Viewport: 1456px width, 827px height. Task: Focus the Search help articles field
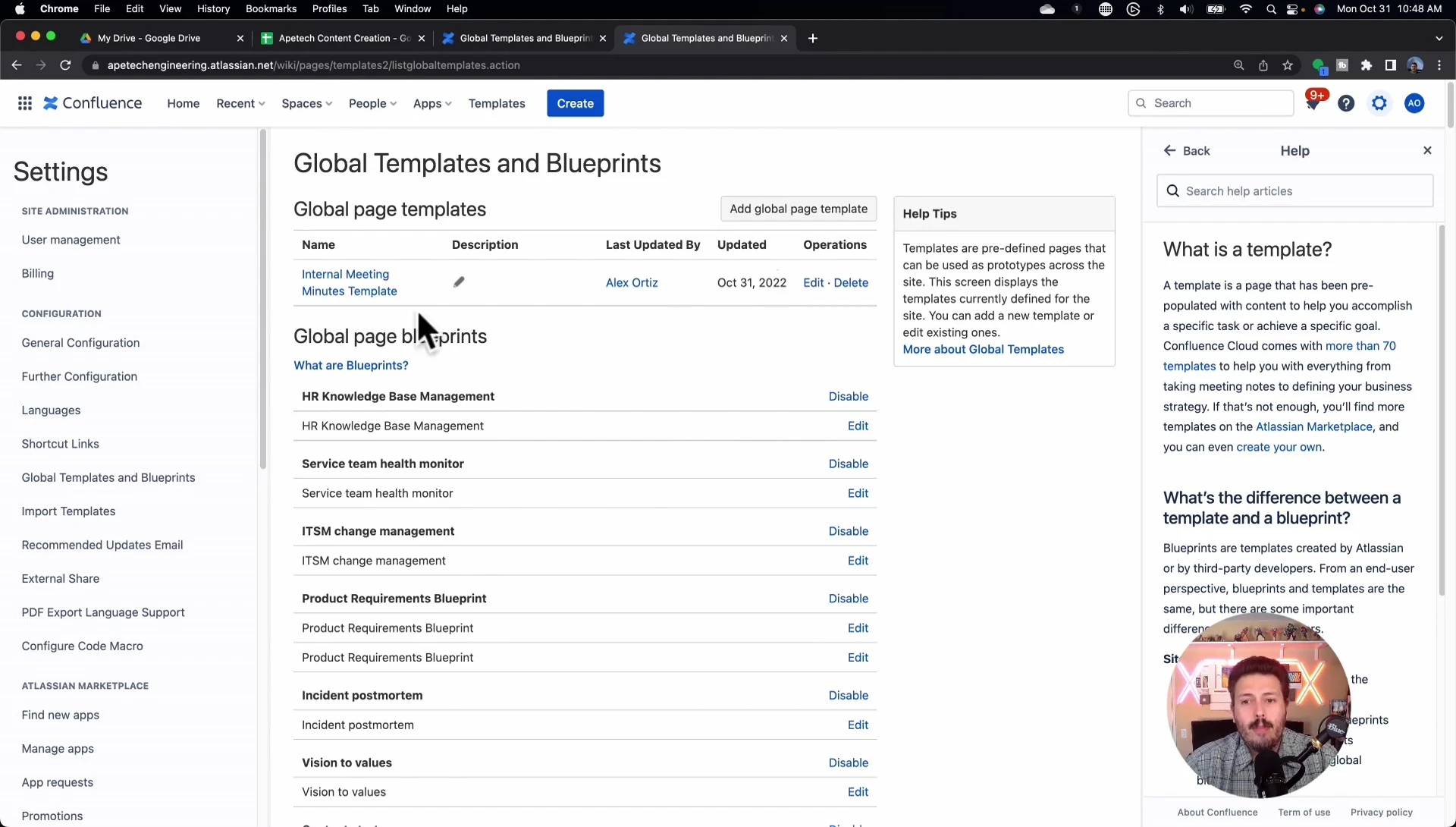pyautogui.click(x=1294, y=191)
